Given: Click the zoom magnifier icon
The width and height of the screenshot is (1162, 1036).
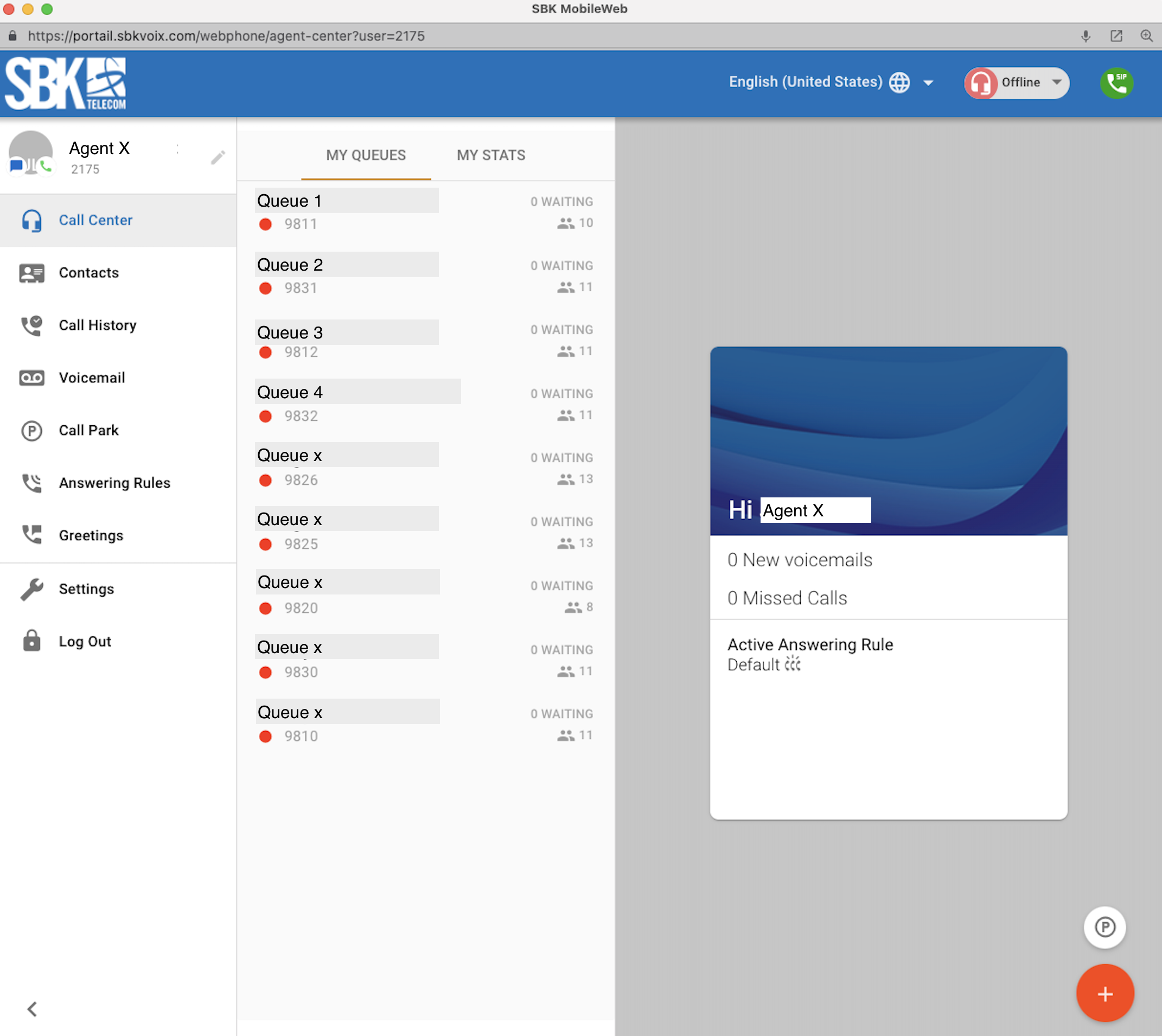Looking at the screenshot, I should (x=1146, y=36).
